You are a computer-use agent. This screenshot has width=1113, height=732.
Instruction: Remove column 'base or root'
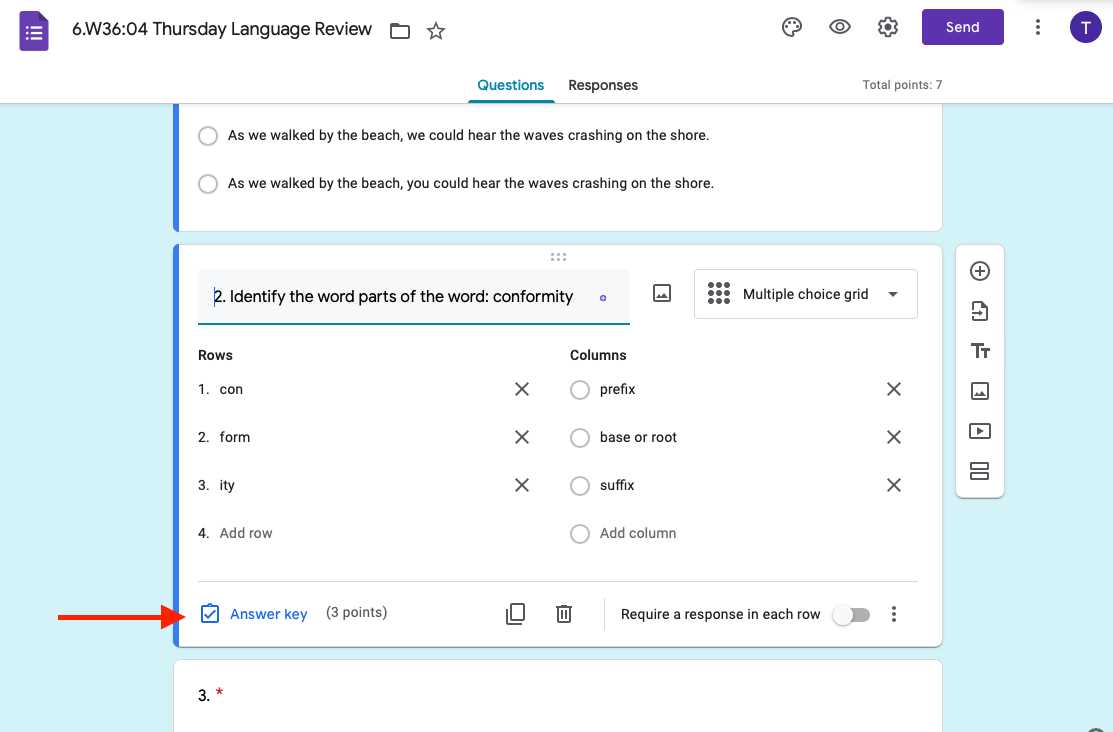pyautogui.click(x=894, y=437)
